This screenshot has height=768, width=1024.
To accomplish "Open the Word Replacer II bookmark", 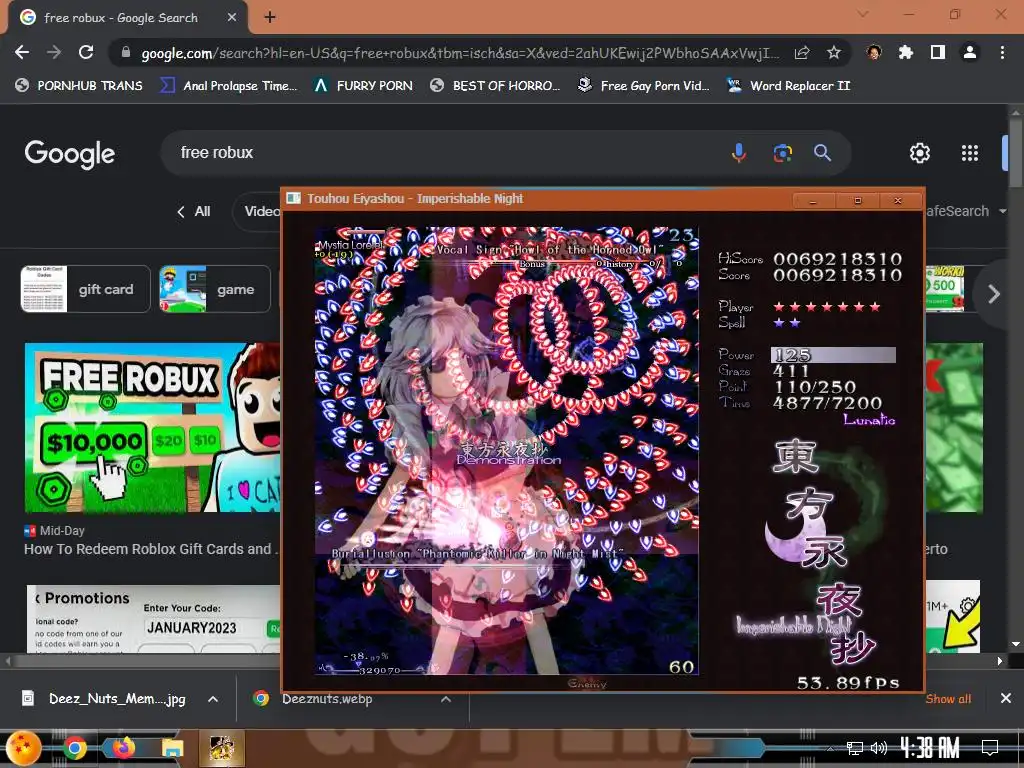I will (x=789, y=86).
